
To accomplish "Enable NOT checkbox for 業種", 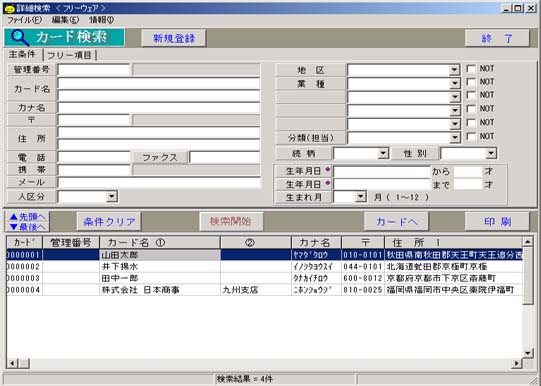I will click(x=471, y=82).
